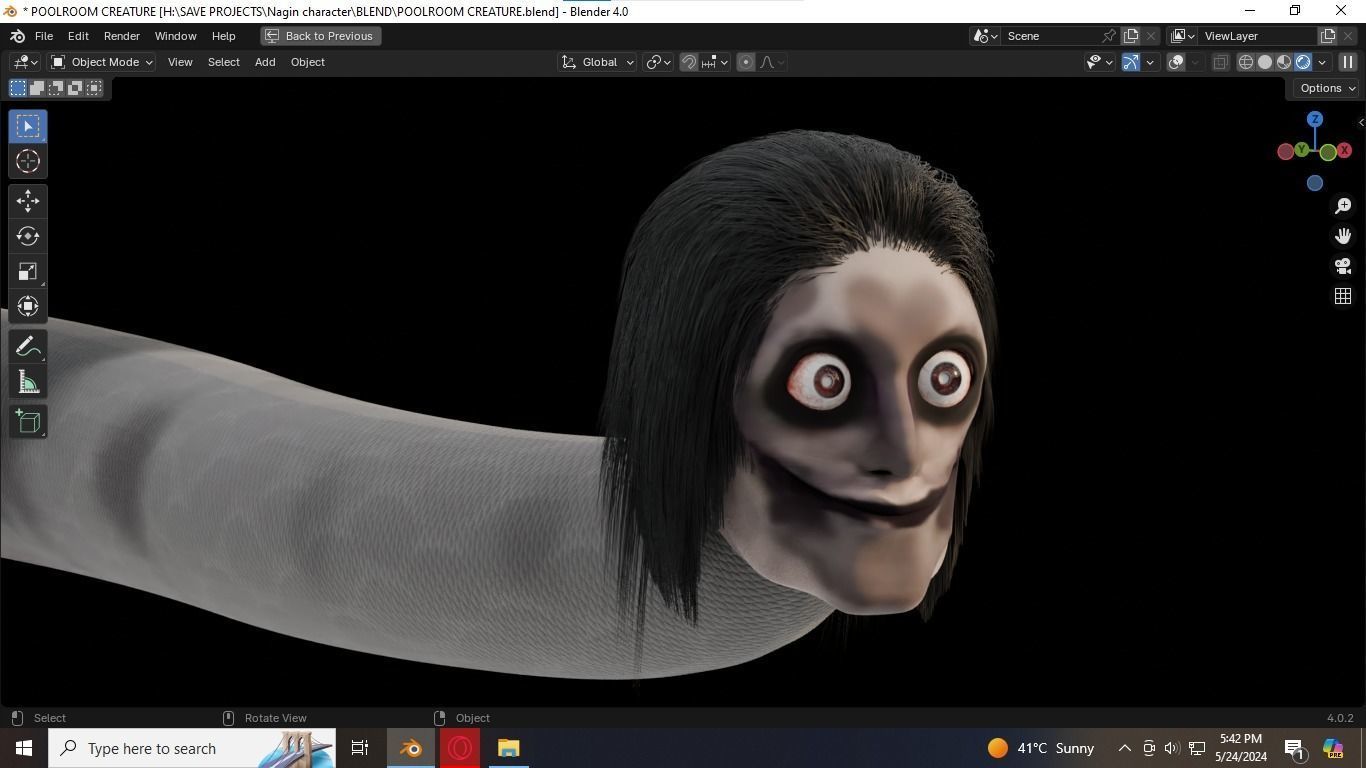Switch to wireframe viewport shading
1366x768 pixels.
pos(1246,62)
